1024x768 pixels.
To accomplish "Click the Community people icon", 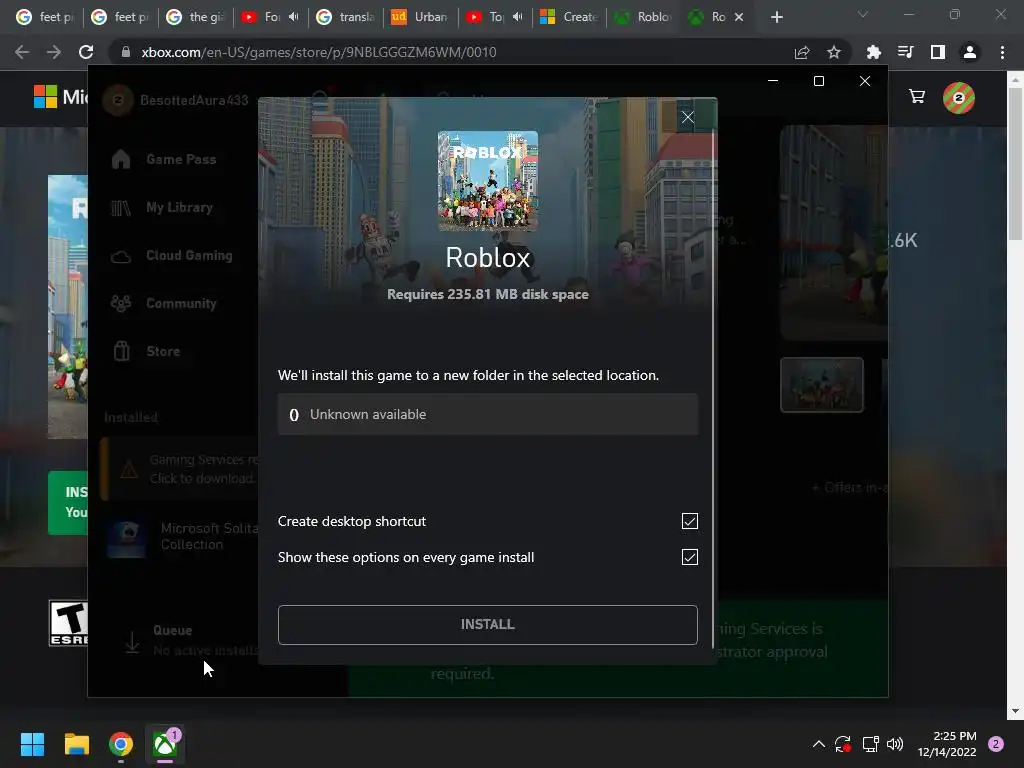I will click(121, 304).
